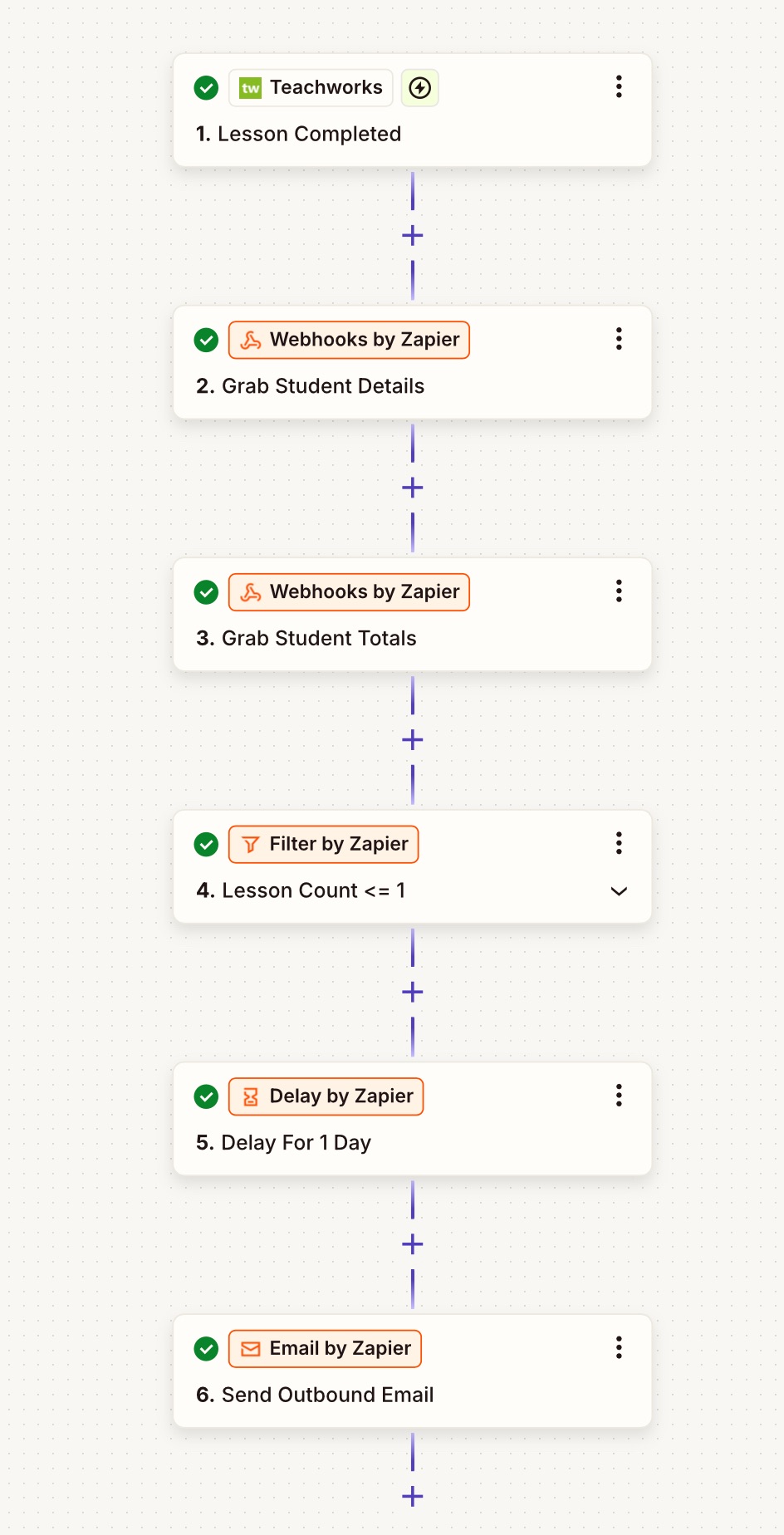784x1535 pixels.
Task: Click the green status check on Email step
Action: pyautogui.click(x=206, y=1349)
